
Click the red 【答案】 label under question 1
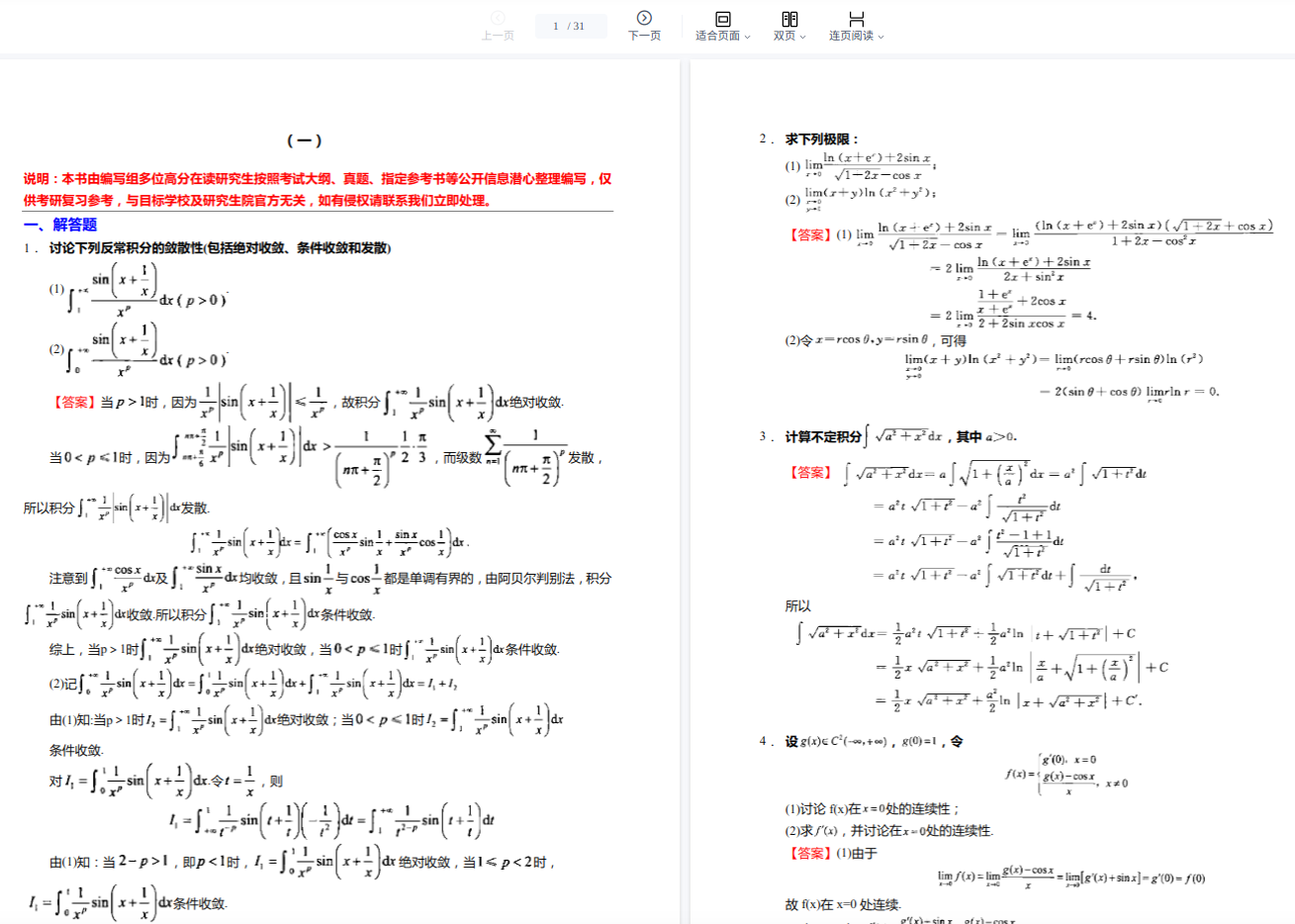pos(74,403)
